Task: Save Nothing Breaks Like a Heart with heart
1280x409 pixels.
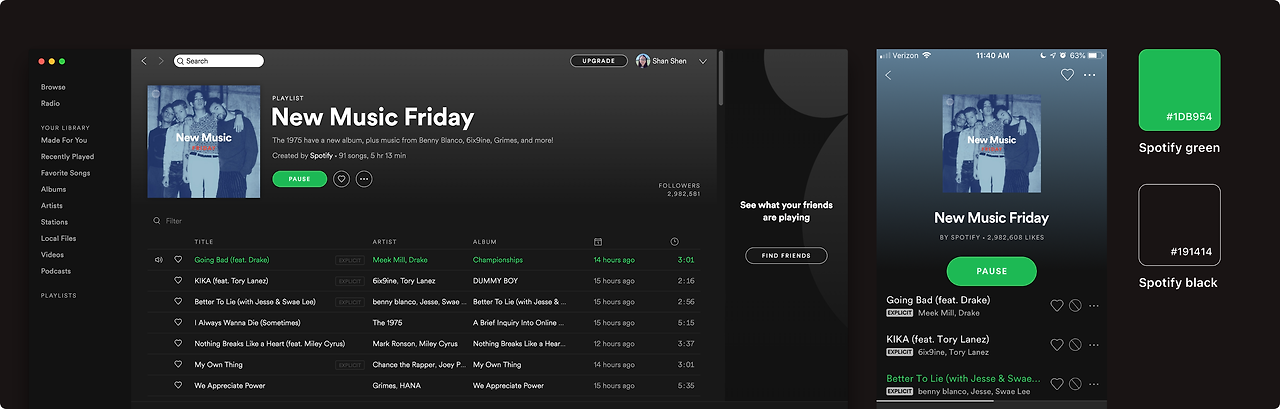Action: 178,344
